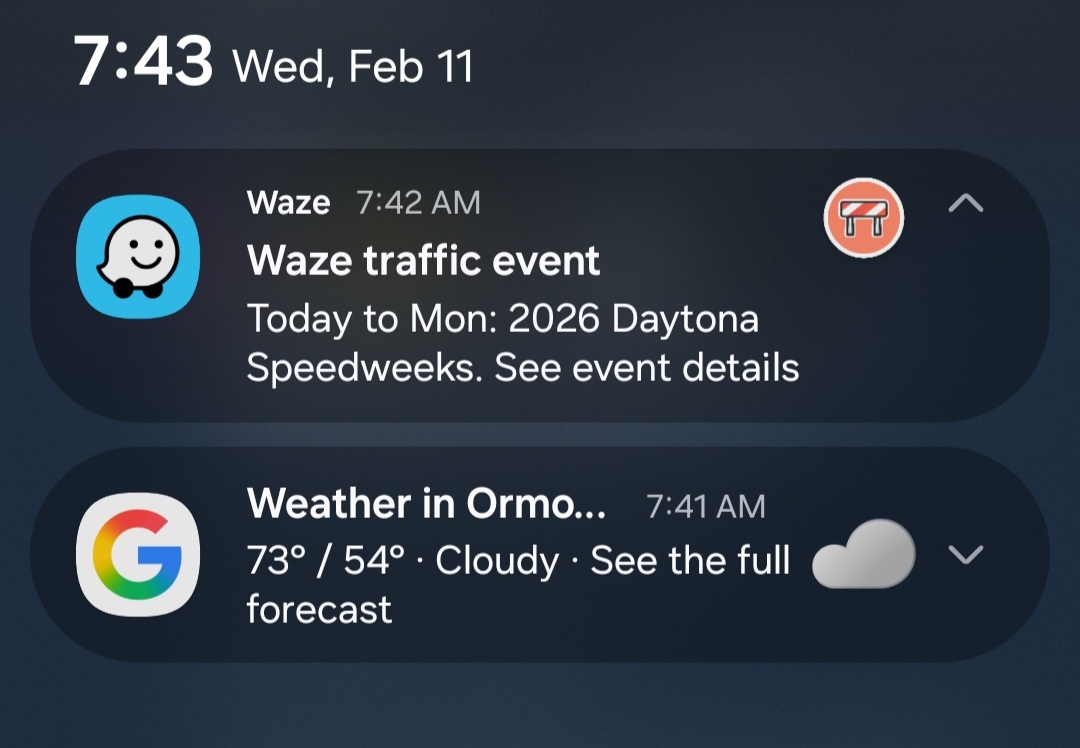Tap the Cloudy condition text

[497, 561]
